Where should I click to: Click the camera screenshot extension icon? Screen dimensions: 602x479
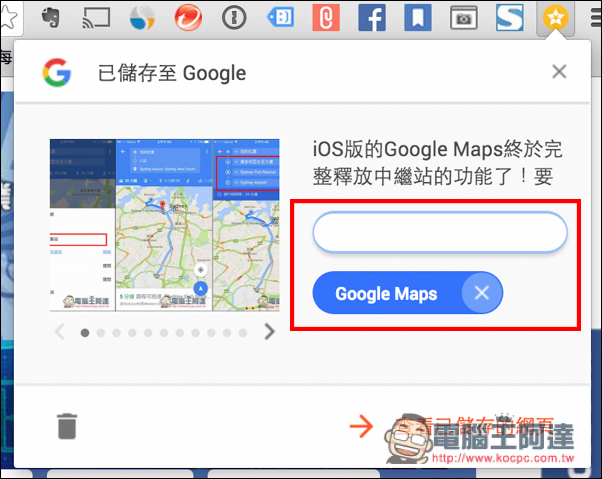464,18
